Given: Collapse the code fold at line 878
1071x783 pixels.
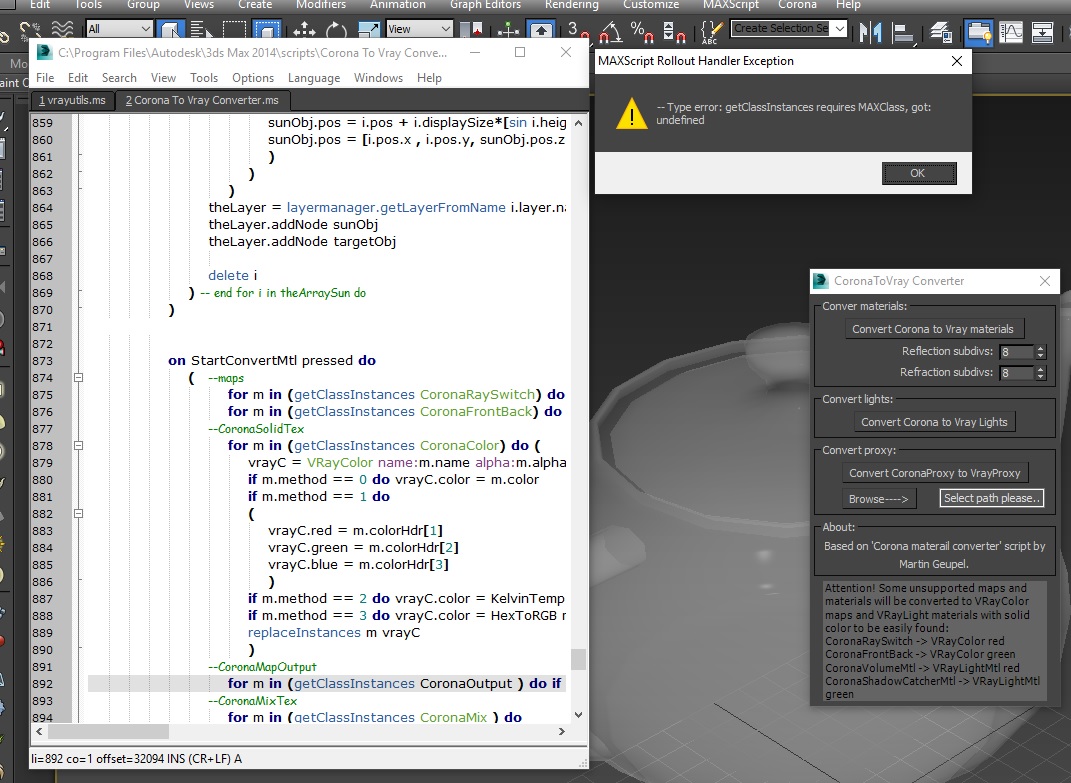Looking at the screenshot, I should (79, 445).
